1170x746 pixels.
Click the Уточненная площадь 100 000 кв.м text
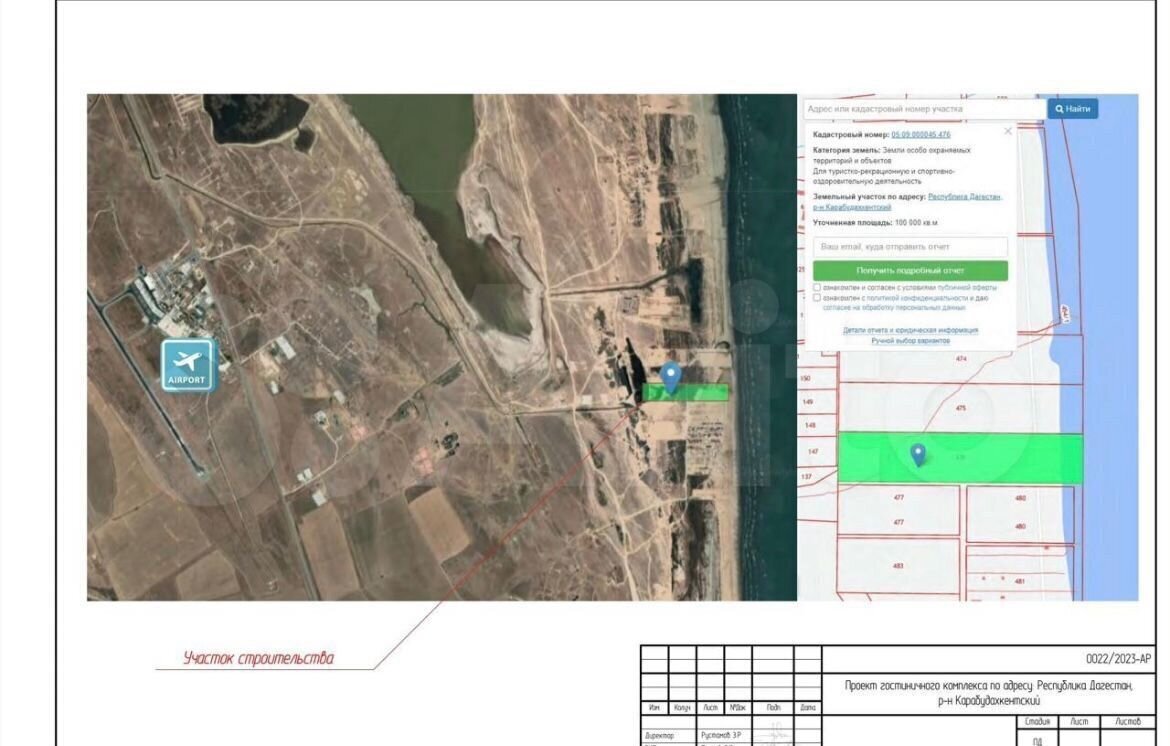click(875, 223)
